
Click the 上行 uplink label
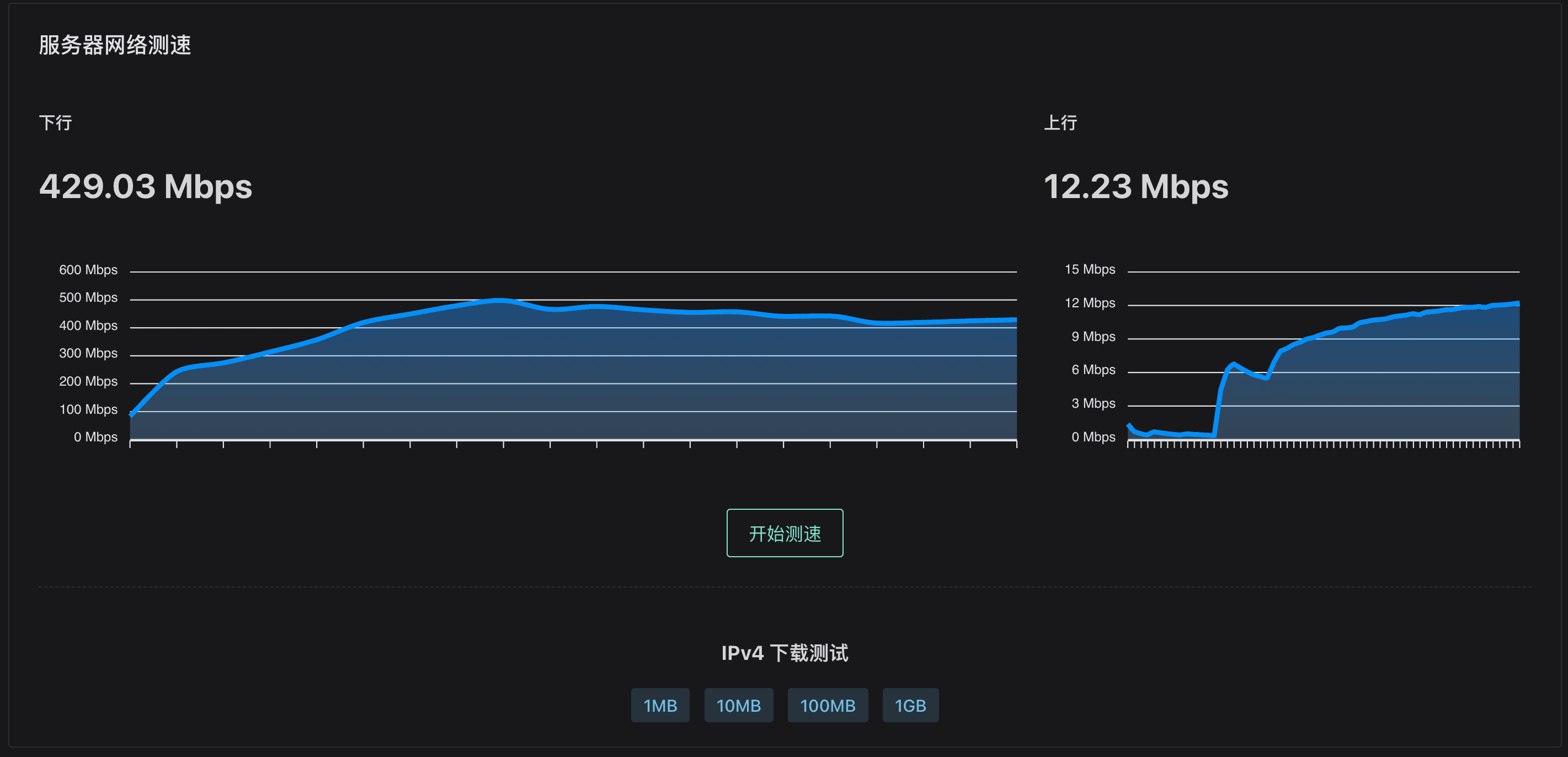tap(1060, 123)
